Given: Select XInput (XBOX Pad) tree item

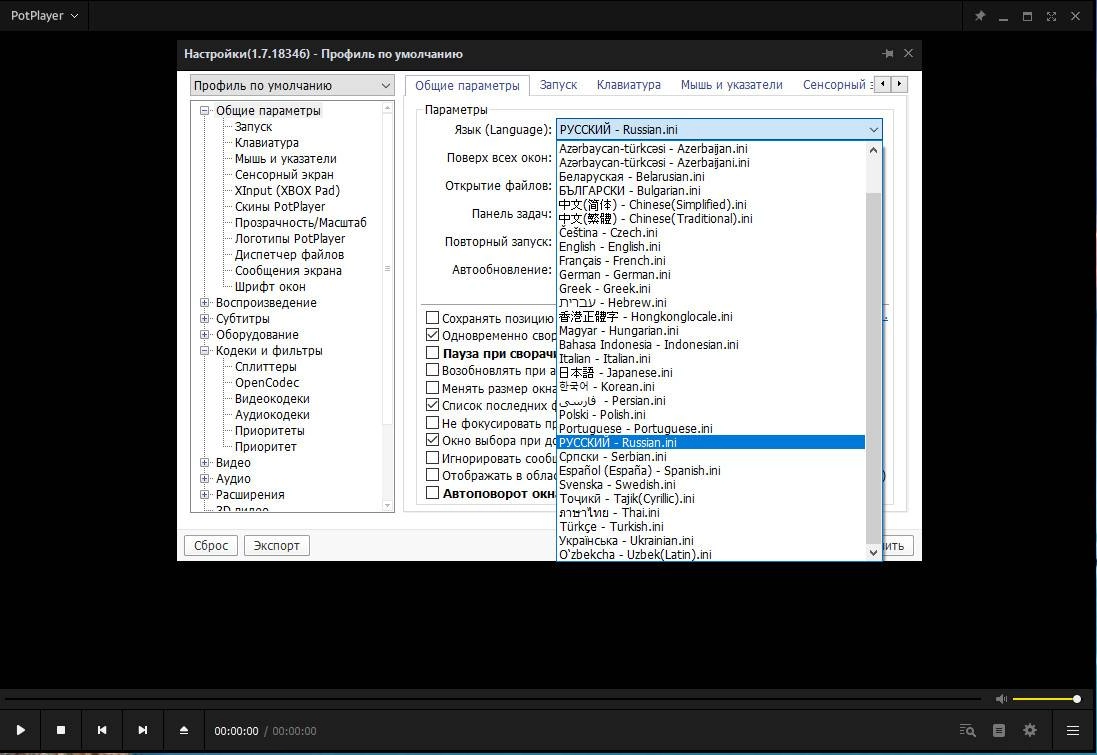Looking at the screenshot, I should 287,190.
